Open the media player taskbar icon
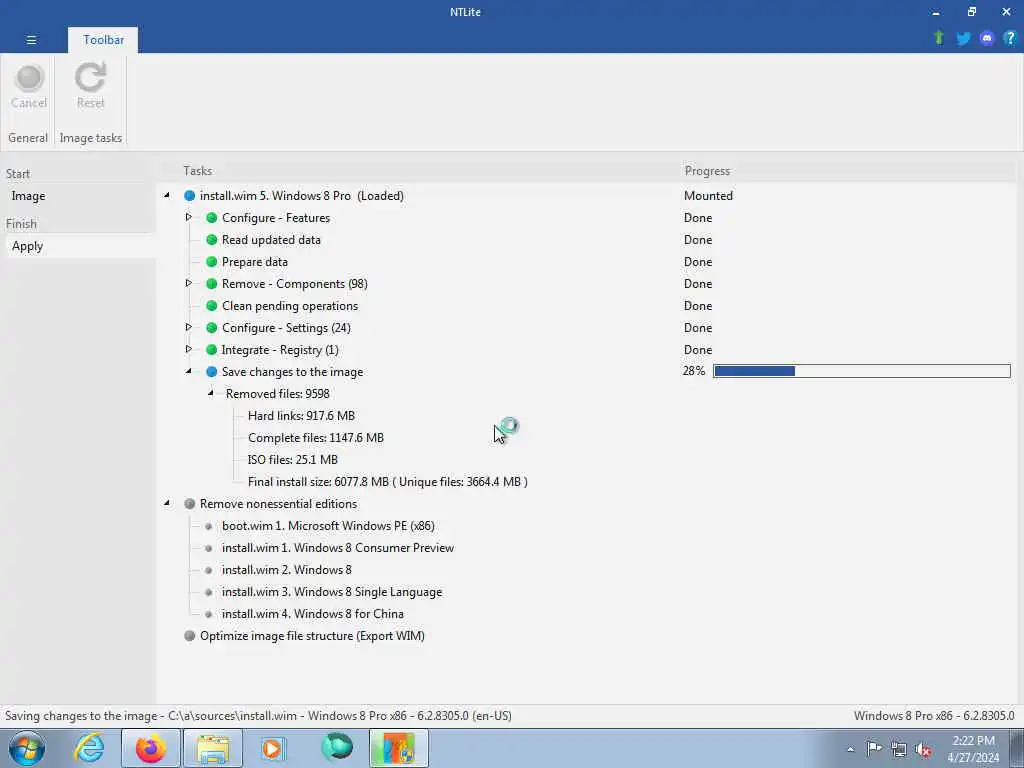 coord(274,748)
